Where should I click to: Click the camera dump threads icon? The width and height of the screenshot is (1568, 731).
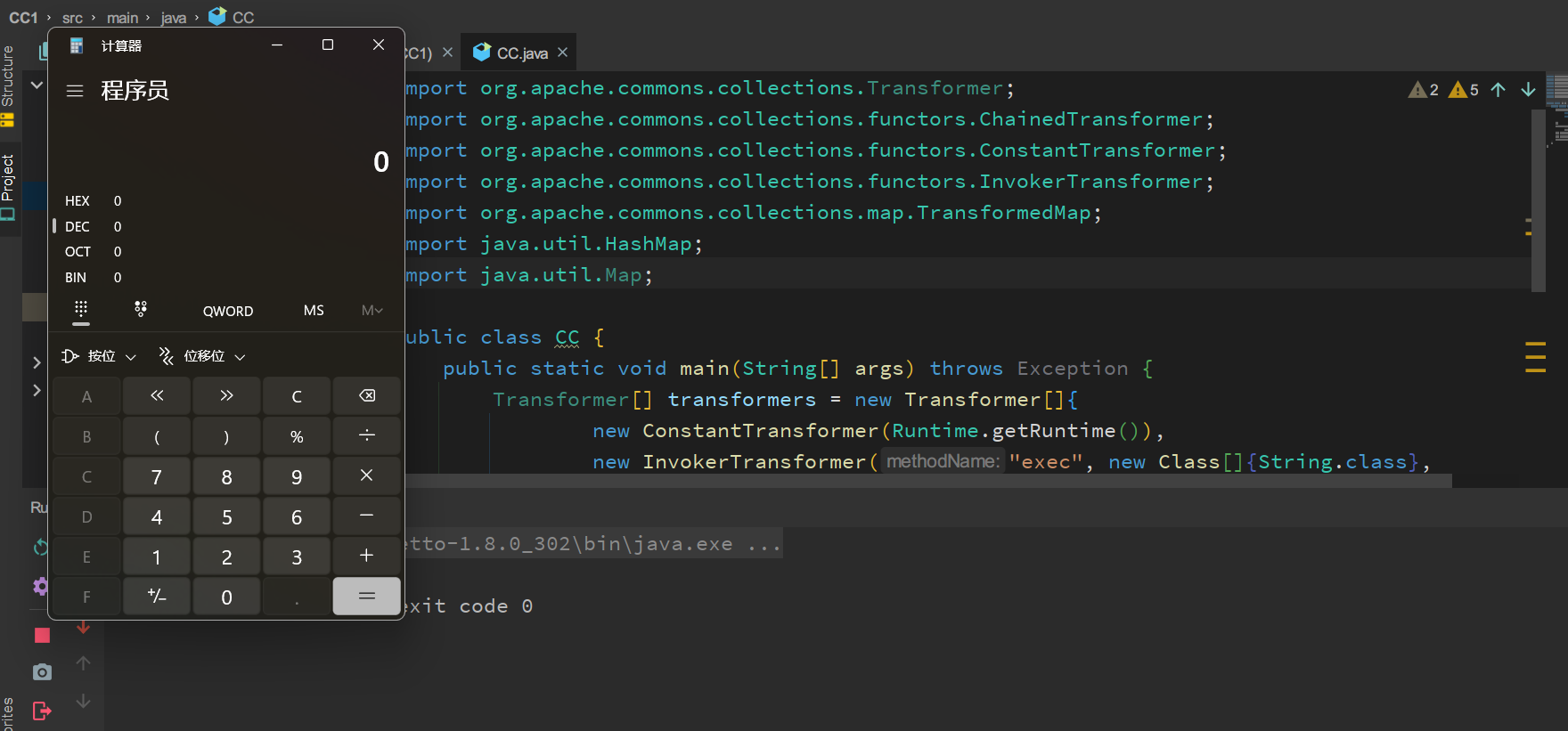tap(42, 672)
